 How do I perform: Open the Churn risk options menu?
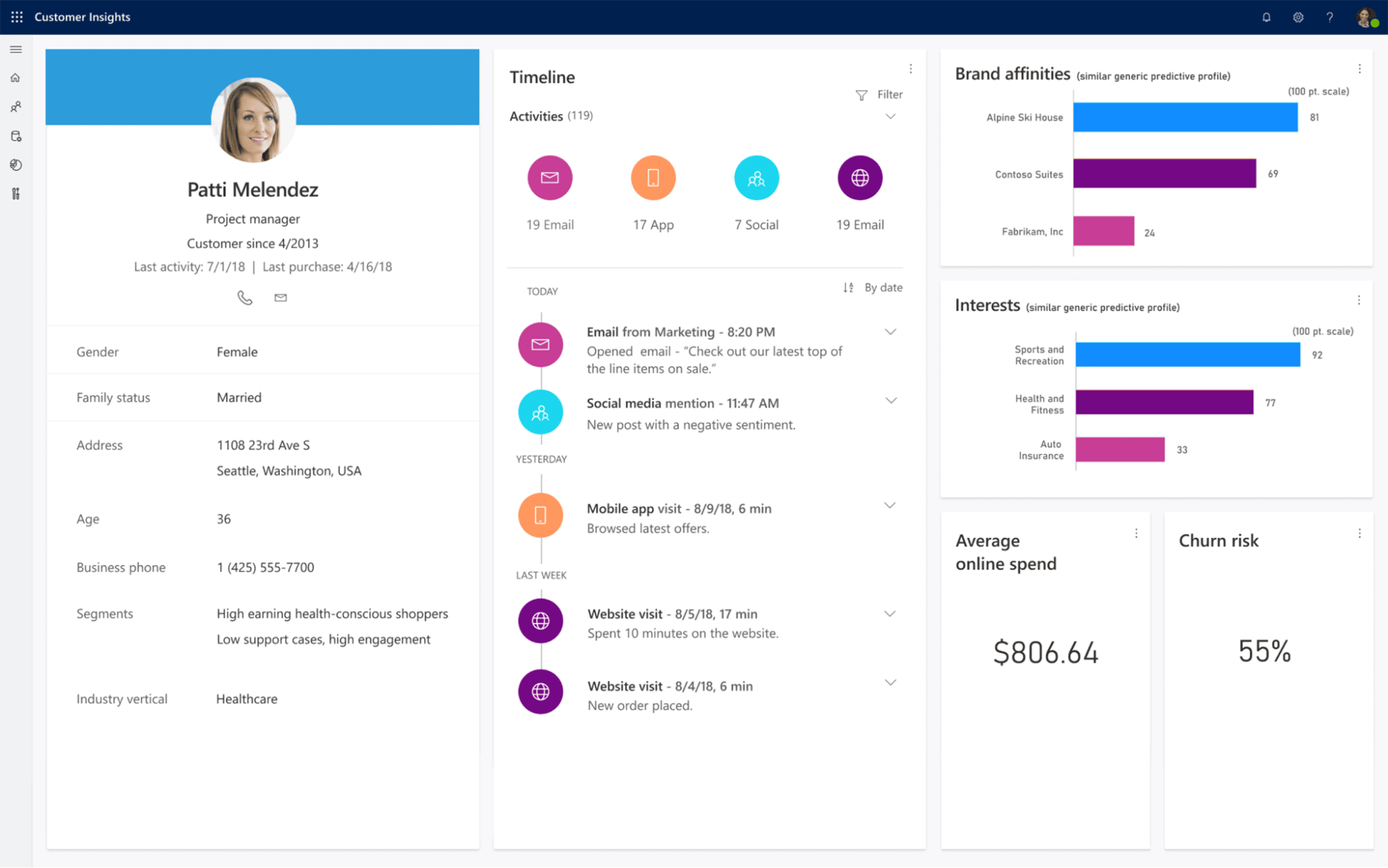(1360, 533)
